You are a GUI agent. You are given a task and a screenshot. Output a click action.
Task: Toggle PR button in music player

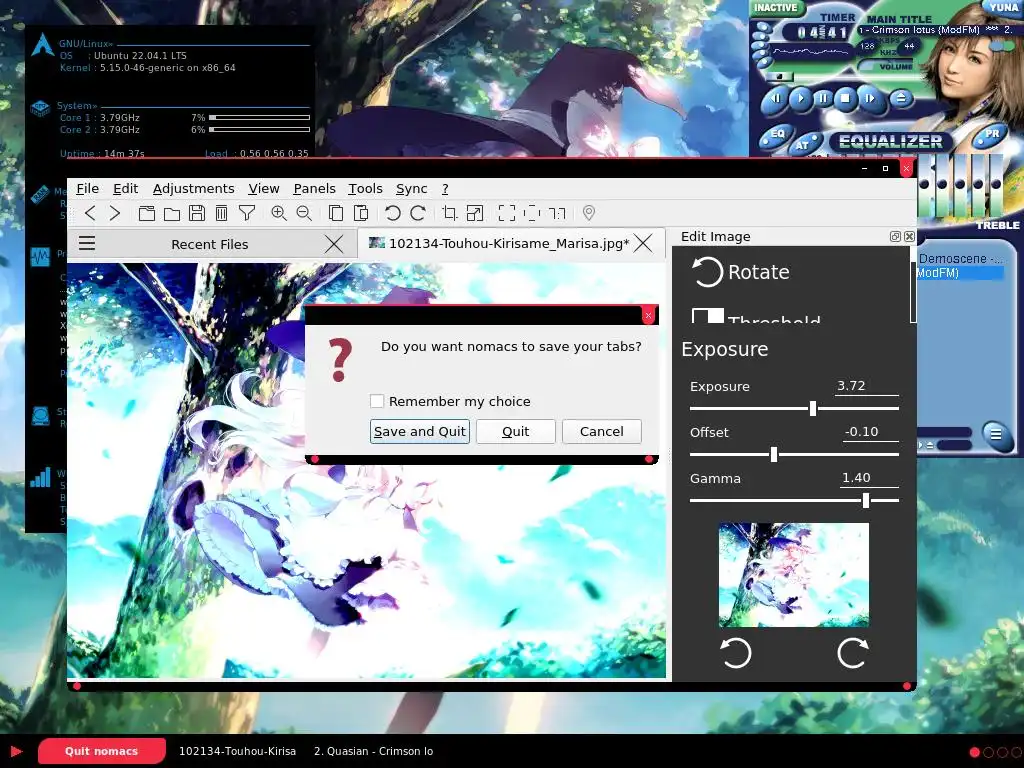click(991, 135)
